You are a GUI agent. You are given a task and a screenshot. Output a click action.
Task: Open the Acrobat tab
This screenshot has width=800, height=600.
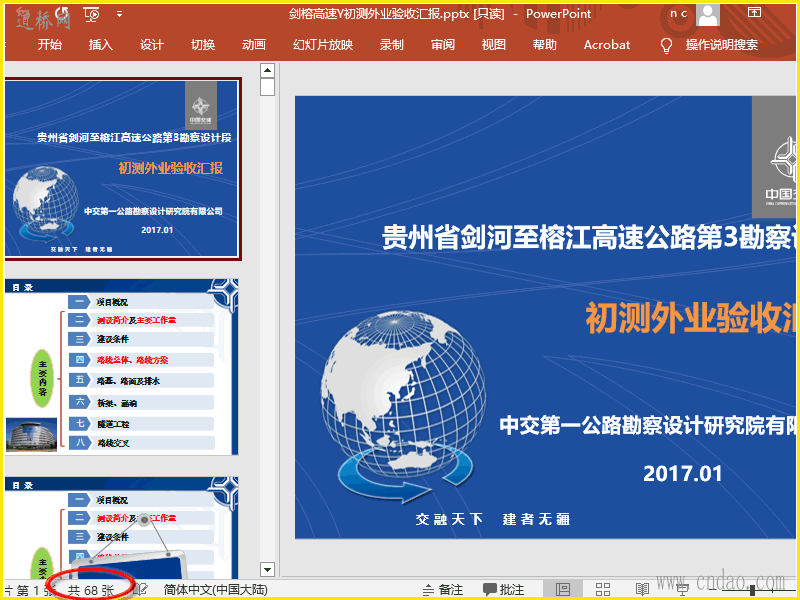(607, 44)
